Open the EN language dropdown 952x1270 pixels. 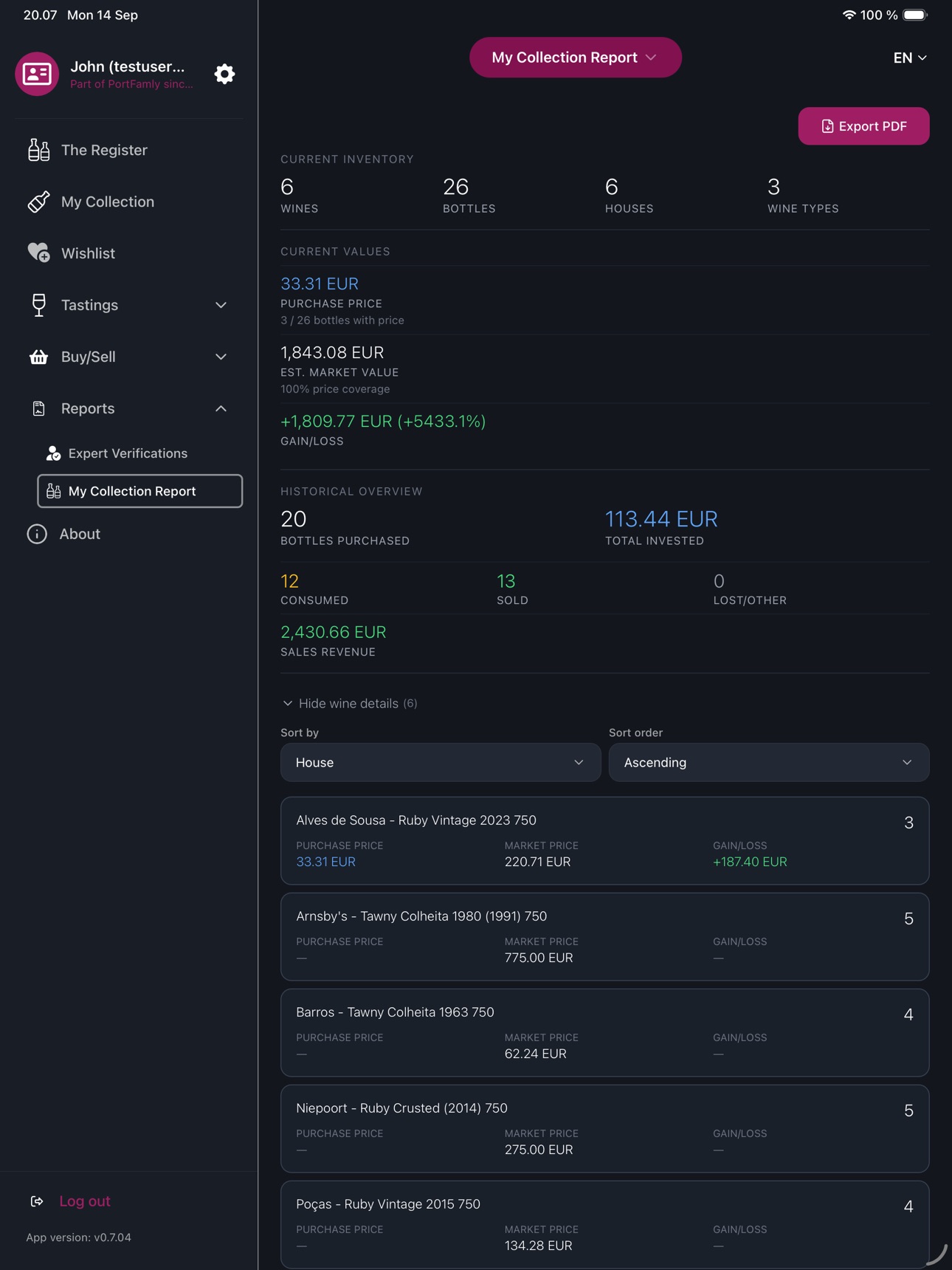910,58
